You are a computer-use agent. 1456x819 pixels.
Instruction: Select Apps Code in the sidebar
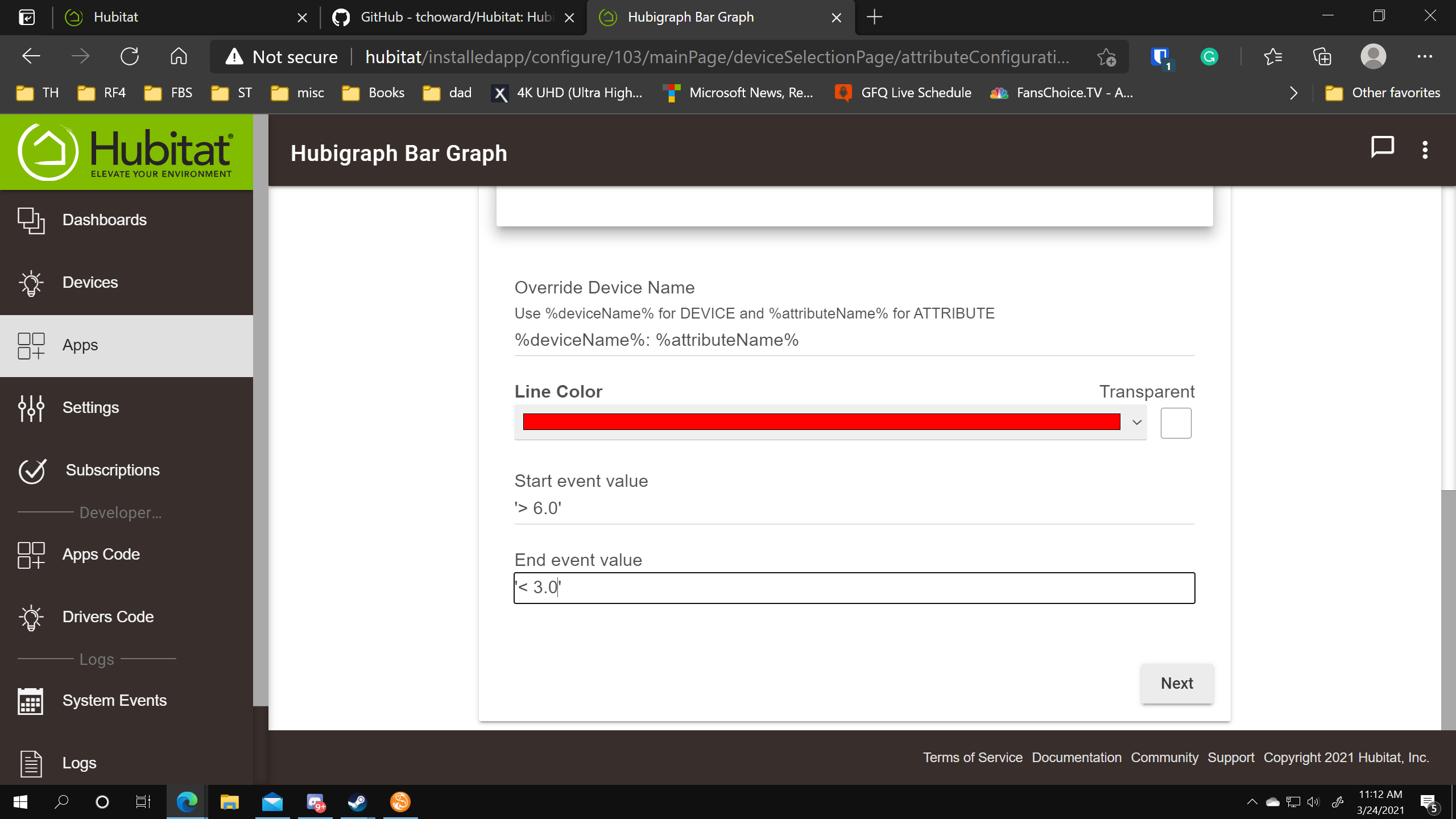(101, 555)
